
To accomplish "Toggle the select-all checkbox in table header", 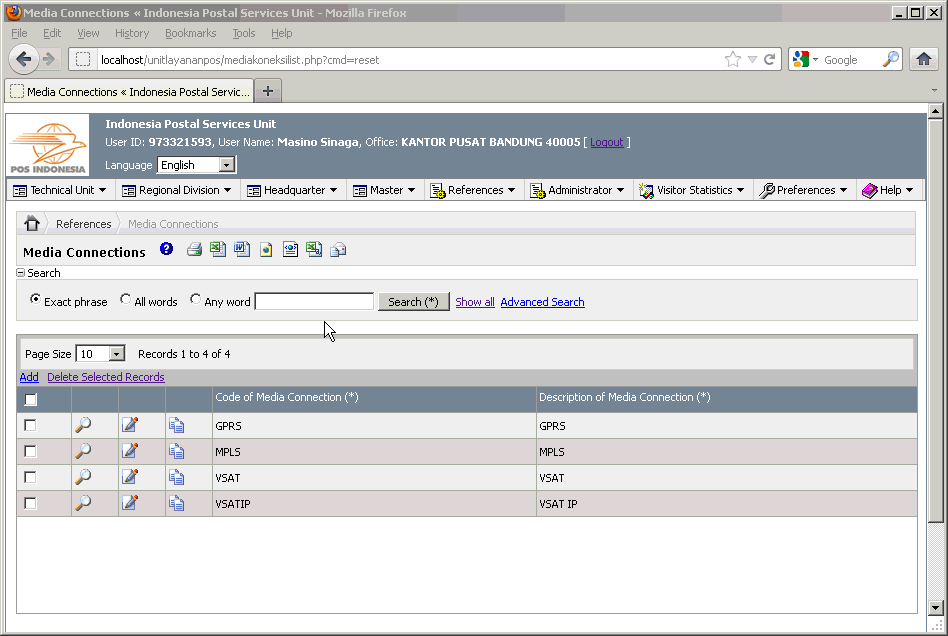I will click(30, 397).
